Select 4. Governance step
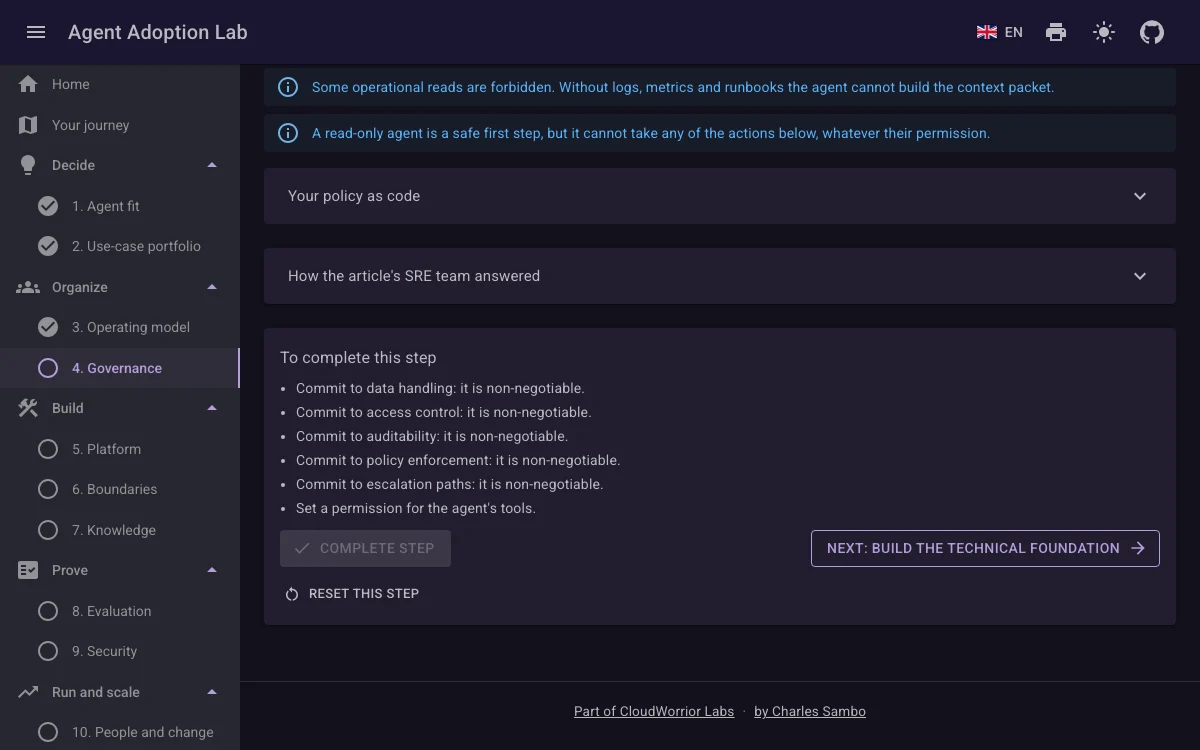The width and height of the screenshot is (1200, 750). pos(120,368)
